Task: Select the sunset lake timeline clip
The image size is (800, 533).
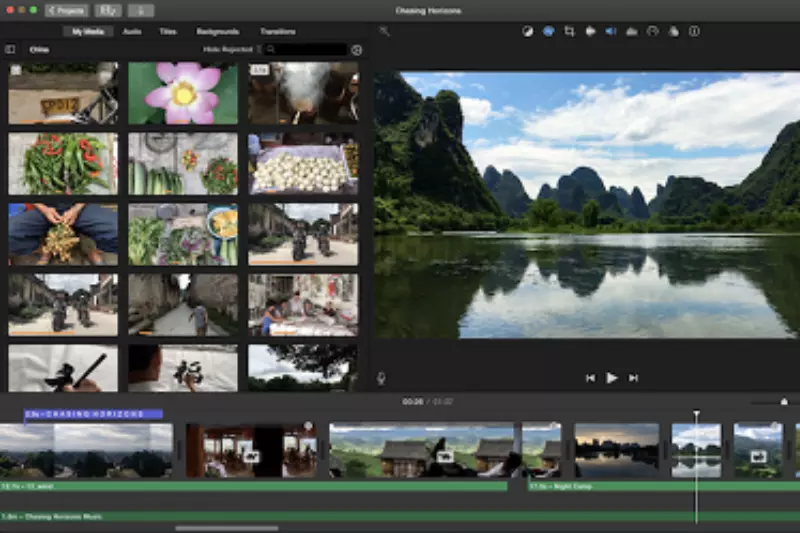Action: click(617, 450)
